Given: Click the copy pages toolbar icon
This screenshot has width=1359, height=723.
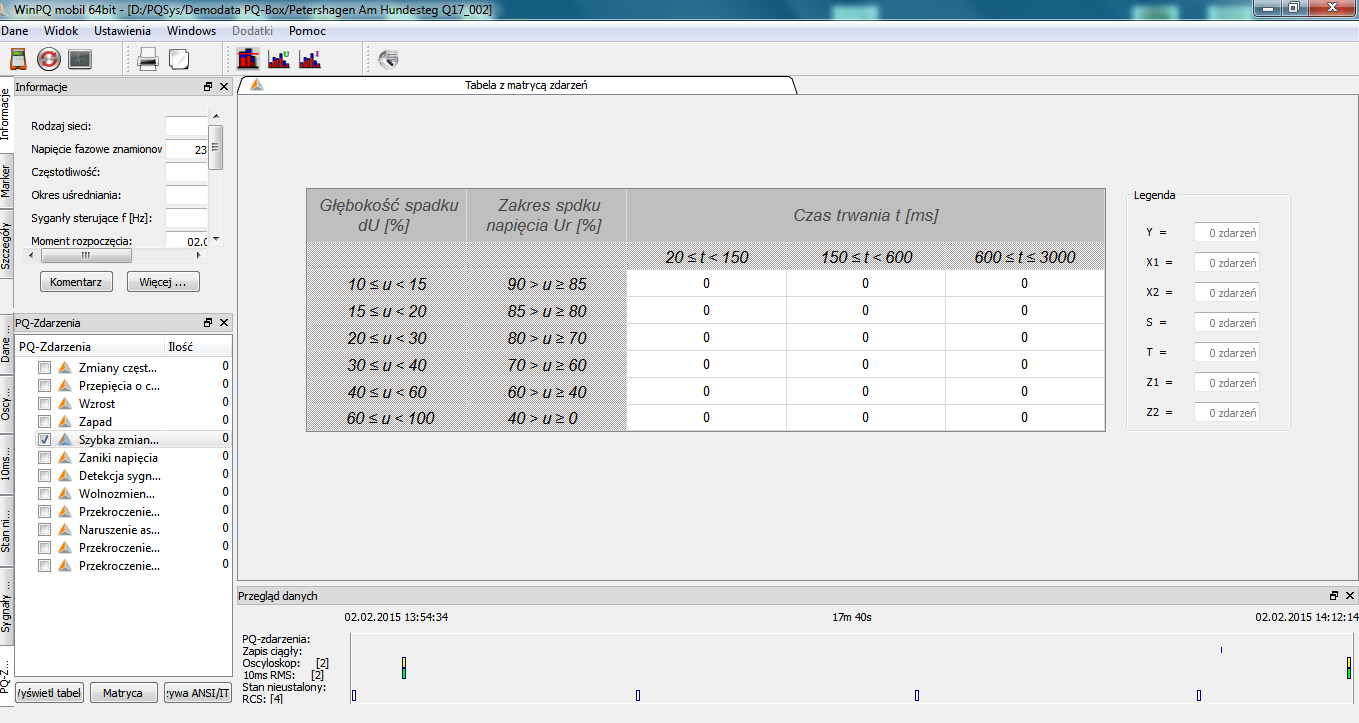Looking at the screenshot, I should coord(179,60).
